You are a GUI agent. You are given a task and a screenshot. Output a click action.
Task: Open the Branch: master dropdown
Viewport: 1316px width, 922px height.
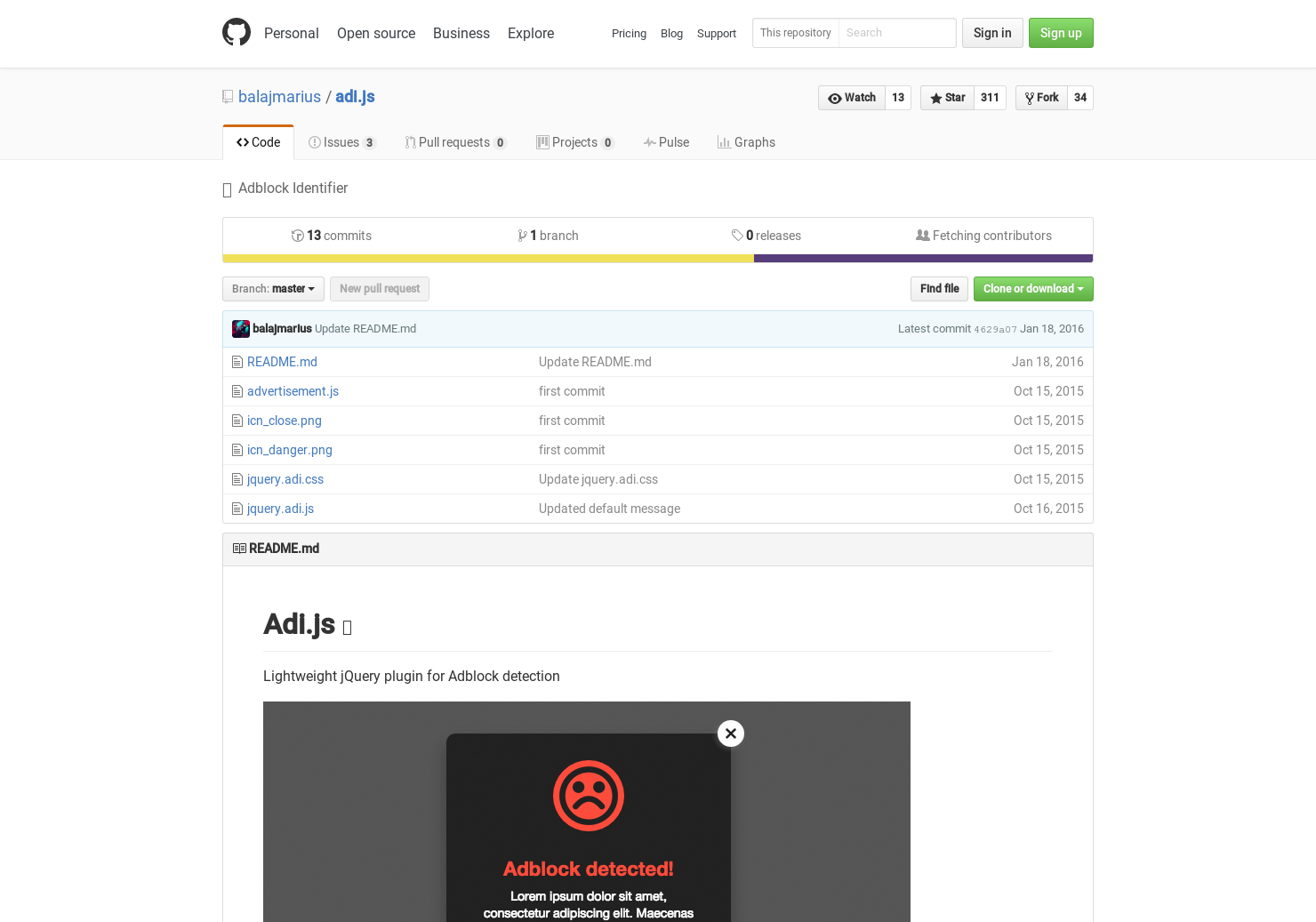273,289
